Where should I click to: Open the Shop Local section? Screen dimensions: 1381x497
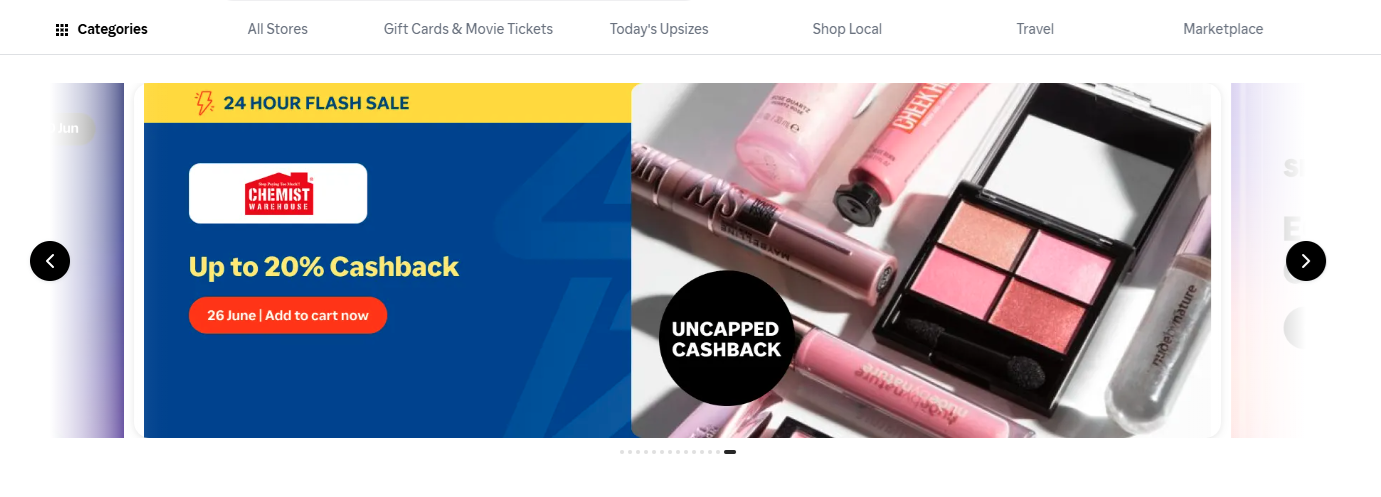click(847, 29)
